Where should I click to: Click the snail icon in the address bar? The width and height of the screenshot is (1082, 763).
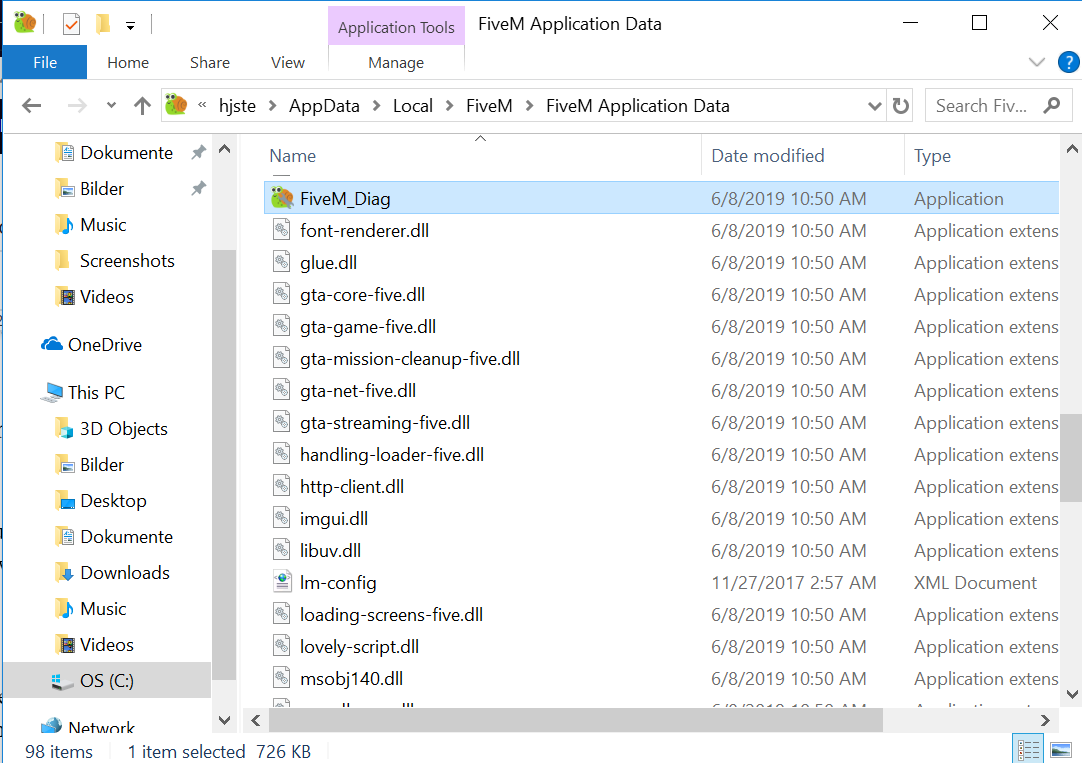coord(177,105)
